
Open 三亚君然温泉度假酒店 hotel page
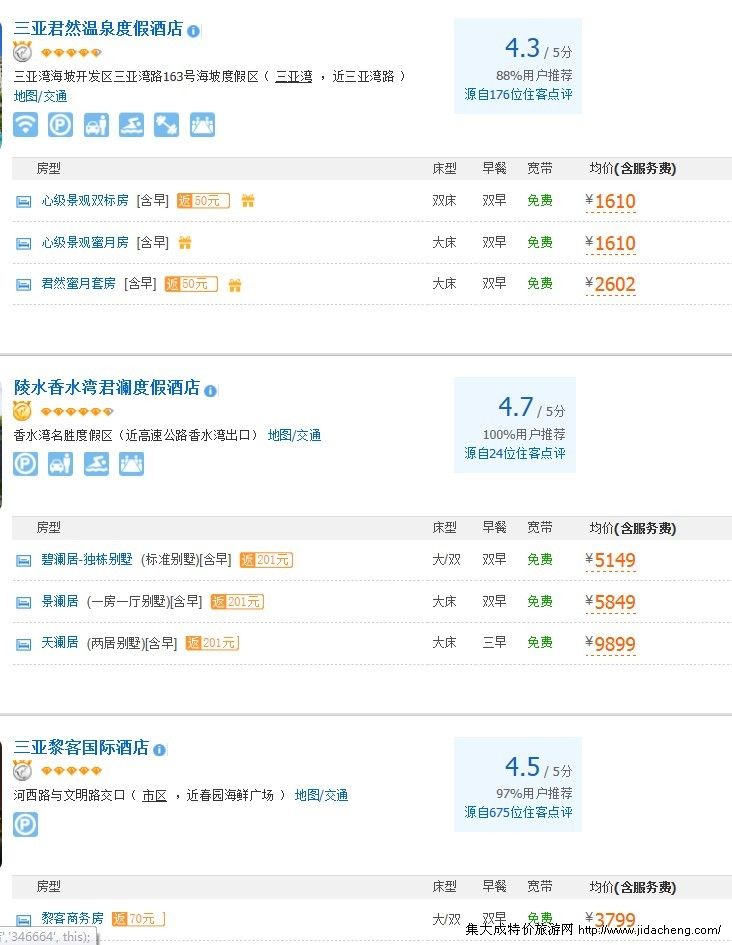tap(98, 29)
